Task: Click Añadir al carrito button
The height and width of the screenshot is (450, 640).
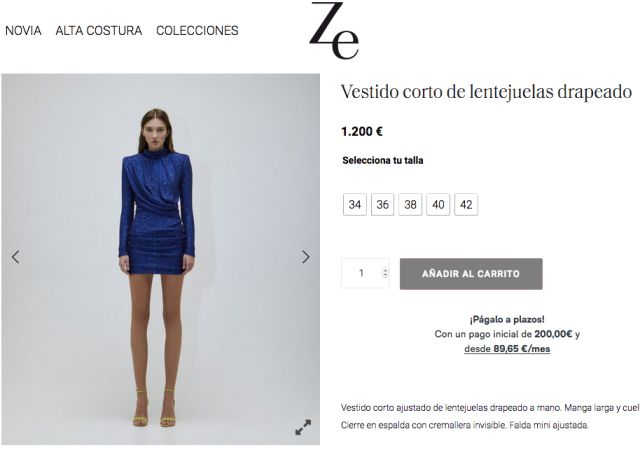Action: click(x=471, y=274)
